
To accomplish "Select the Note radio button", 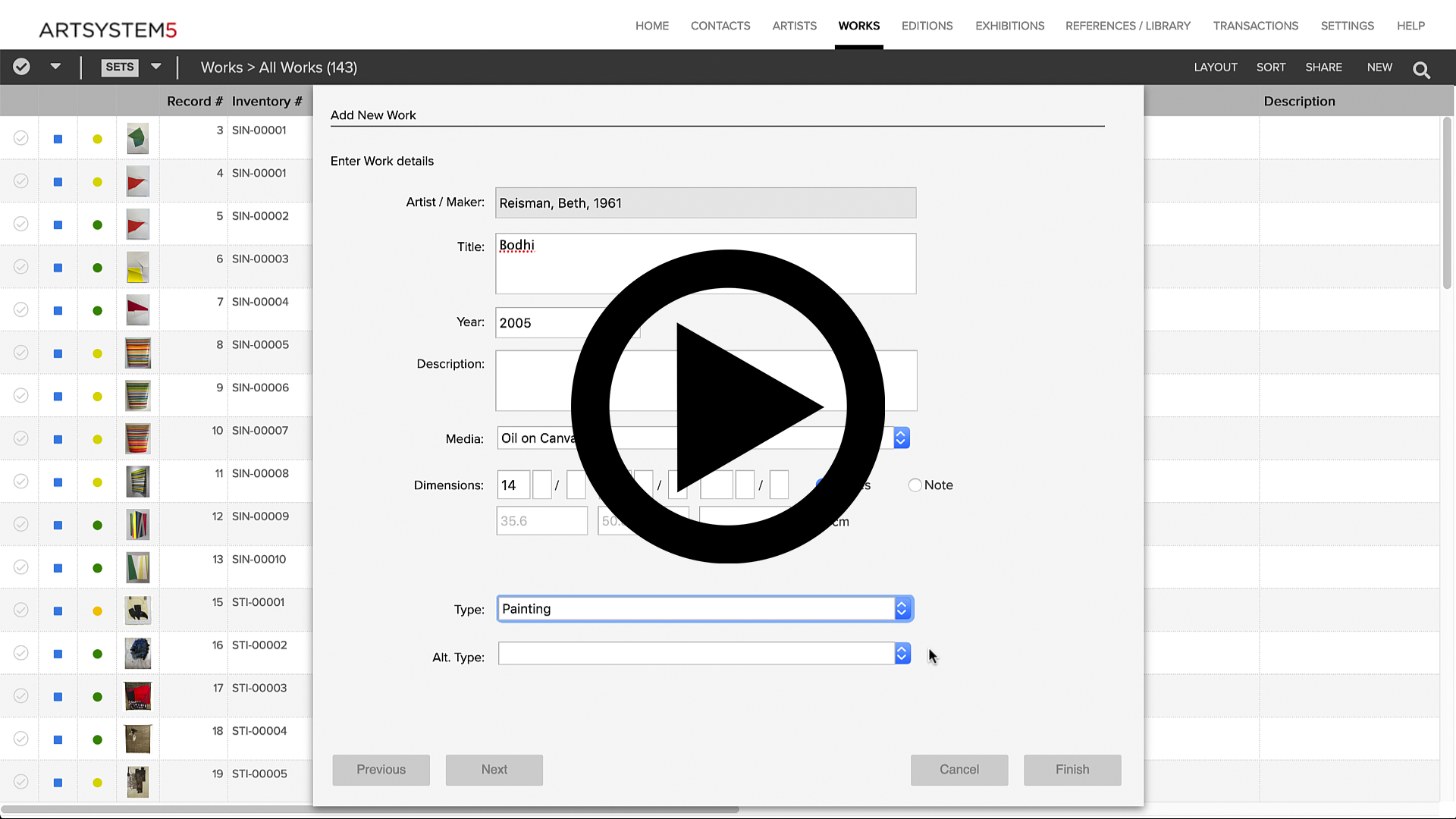I will point(915,485).
